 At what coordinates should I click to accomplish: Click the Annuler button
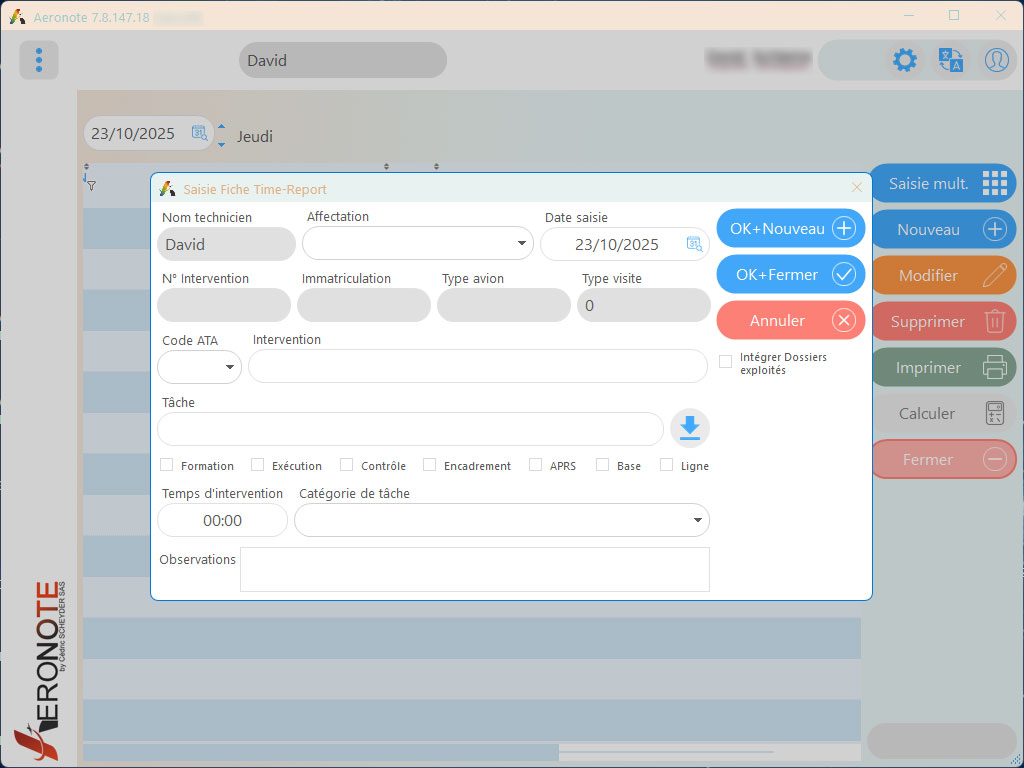[x=791, y=321]
